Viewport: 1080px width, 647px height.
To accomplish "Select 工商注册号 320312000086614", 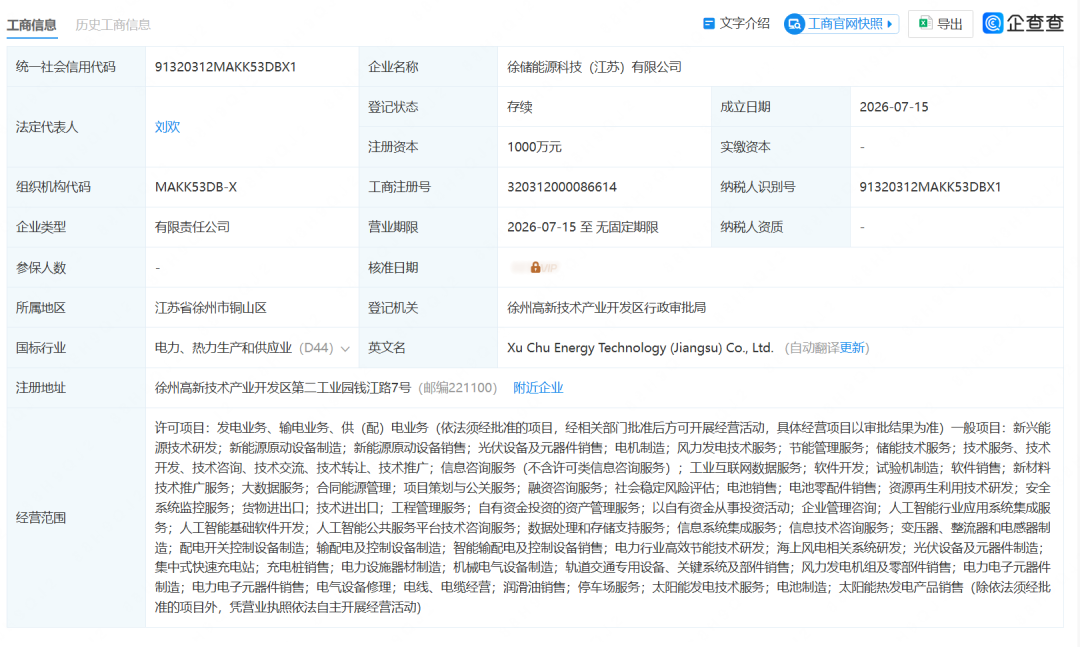I will click(561, 187).
